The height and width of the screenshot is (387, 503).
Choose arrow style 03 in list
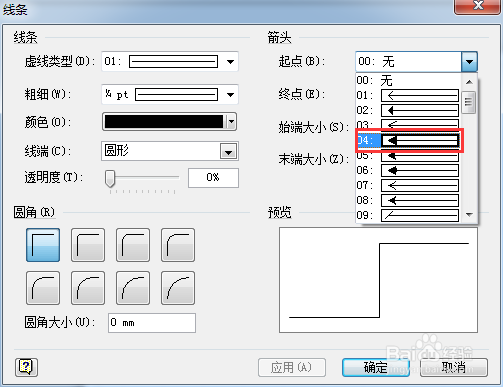(408, 124)
